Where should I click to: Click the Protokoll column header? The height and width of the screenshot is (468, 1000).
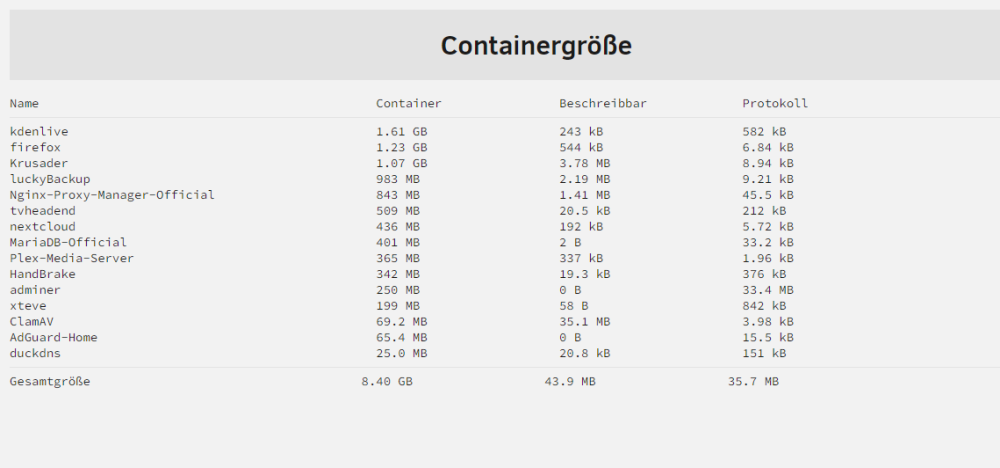(775, 103)
